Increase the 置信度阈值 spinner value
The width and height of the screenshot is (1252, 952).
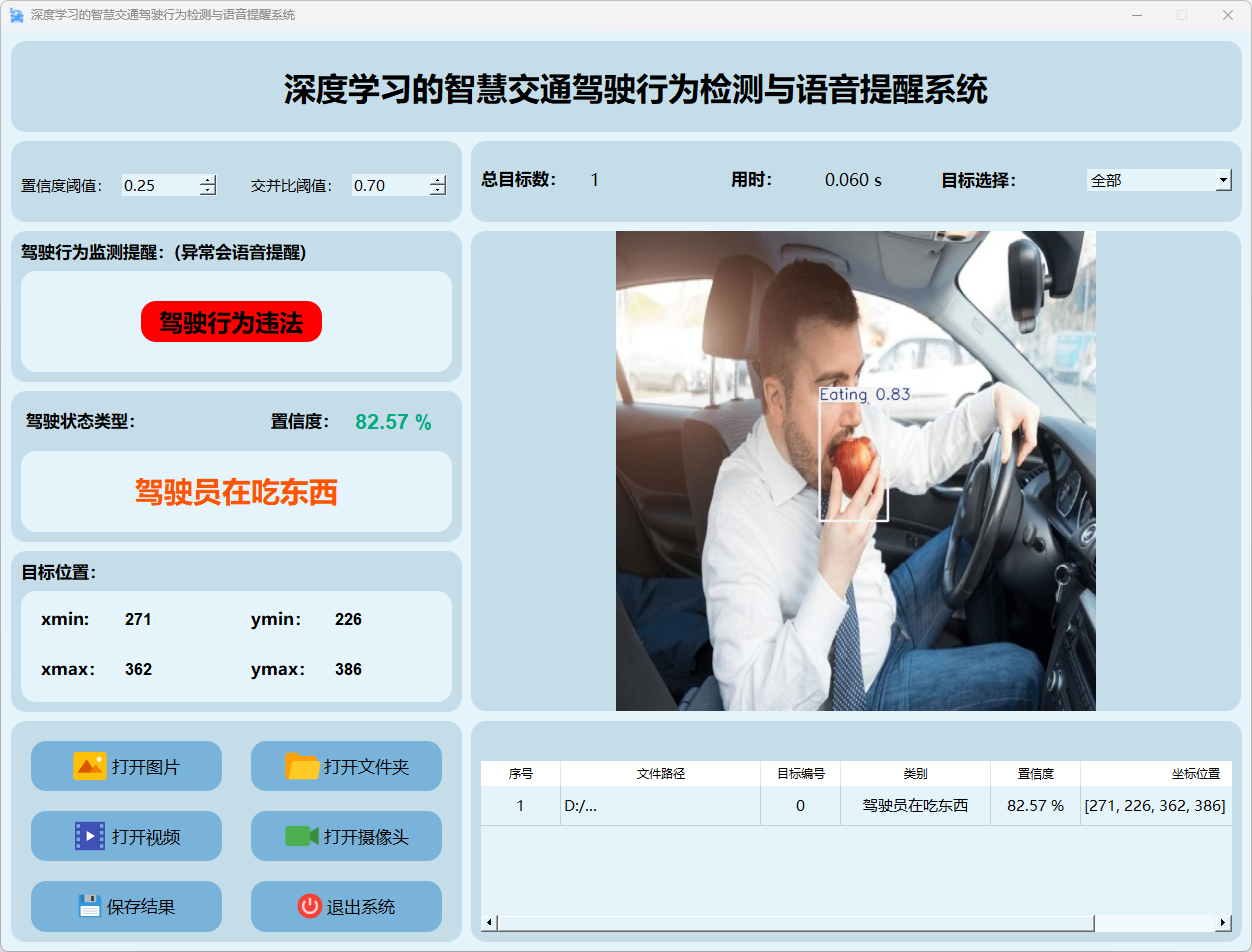[208, 180]
